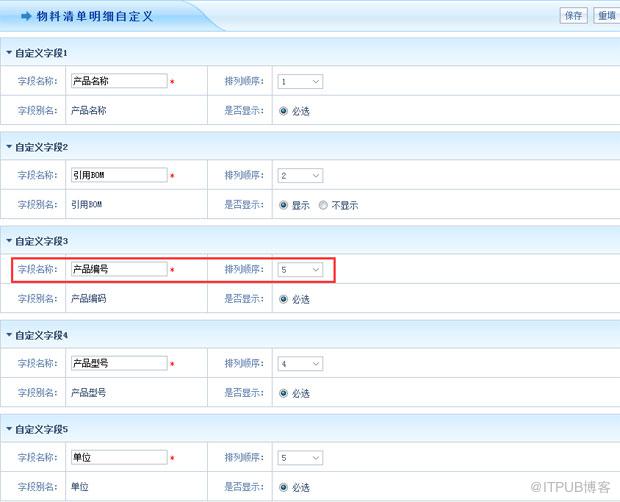
Task: Click the arrow icon beside 物料清单明细自定义
Action: click(x=26, y=16)
